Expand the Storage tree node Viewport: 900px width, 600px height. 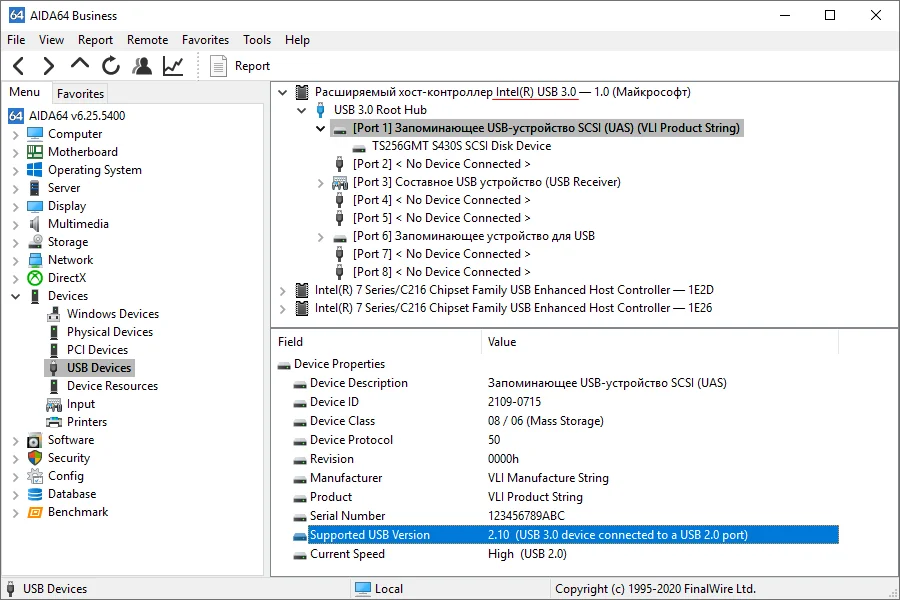15,243
